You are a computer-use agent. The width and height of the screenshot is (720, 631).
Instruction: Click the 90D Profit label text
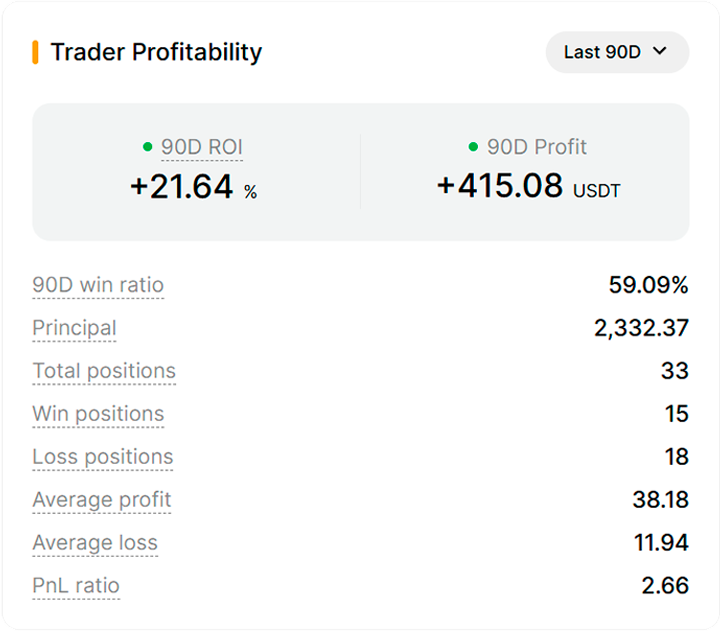pyautogui.click(x=537, y=147)
